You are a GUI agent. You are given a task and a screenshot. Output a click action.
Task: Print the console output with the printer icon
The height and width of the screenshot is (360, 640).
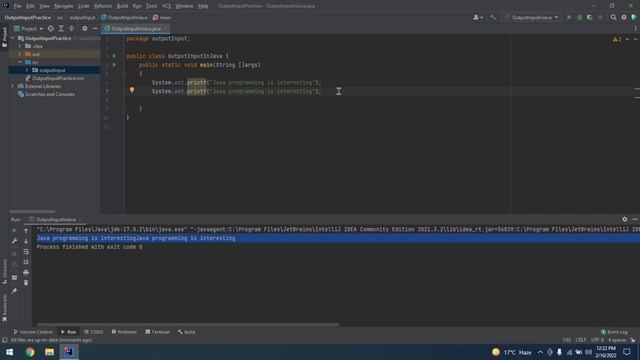point(26,272)
